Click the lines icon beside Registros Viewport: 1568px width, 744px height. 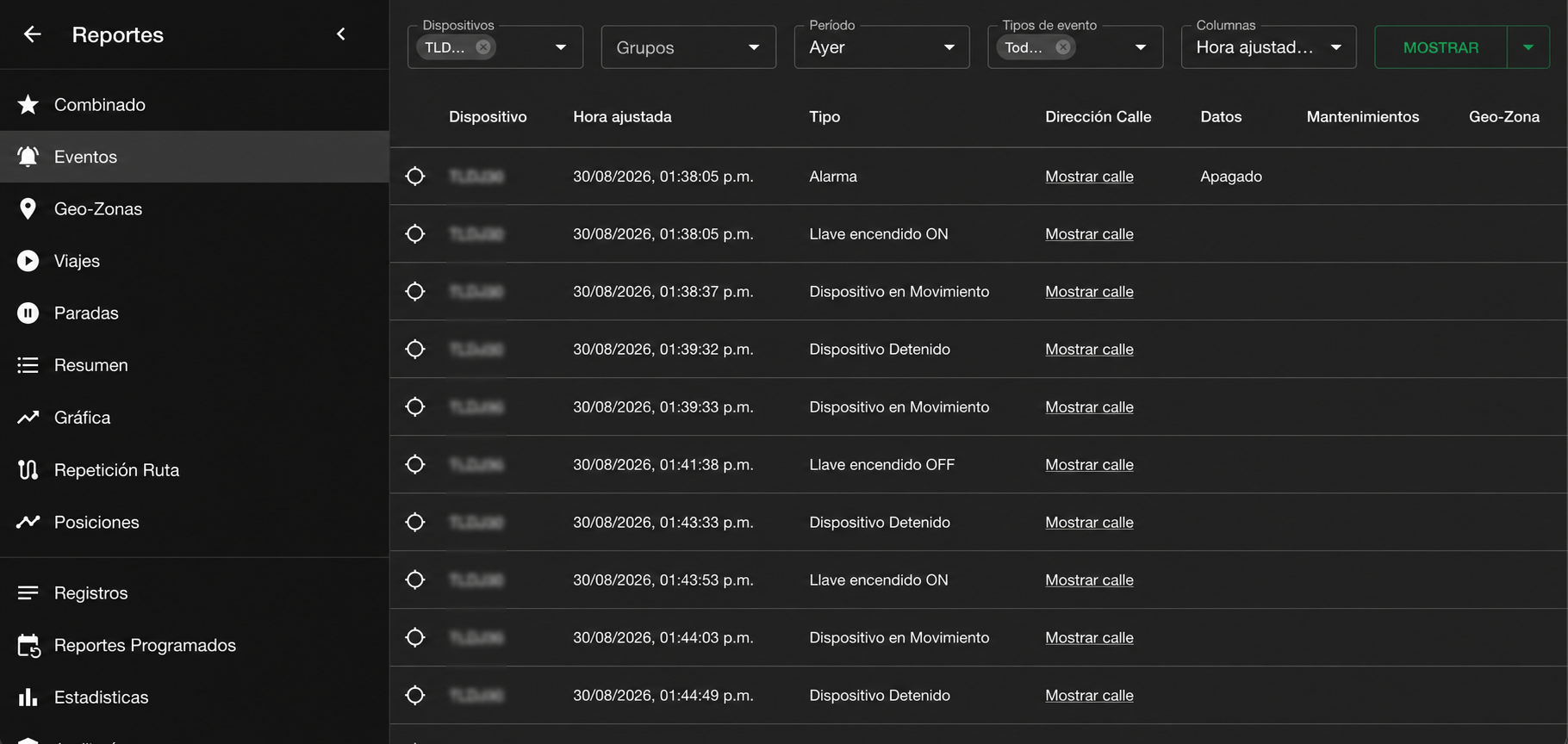click(x=28, y=593)
